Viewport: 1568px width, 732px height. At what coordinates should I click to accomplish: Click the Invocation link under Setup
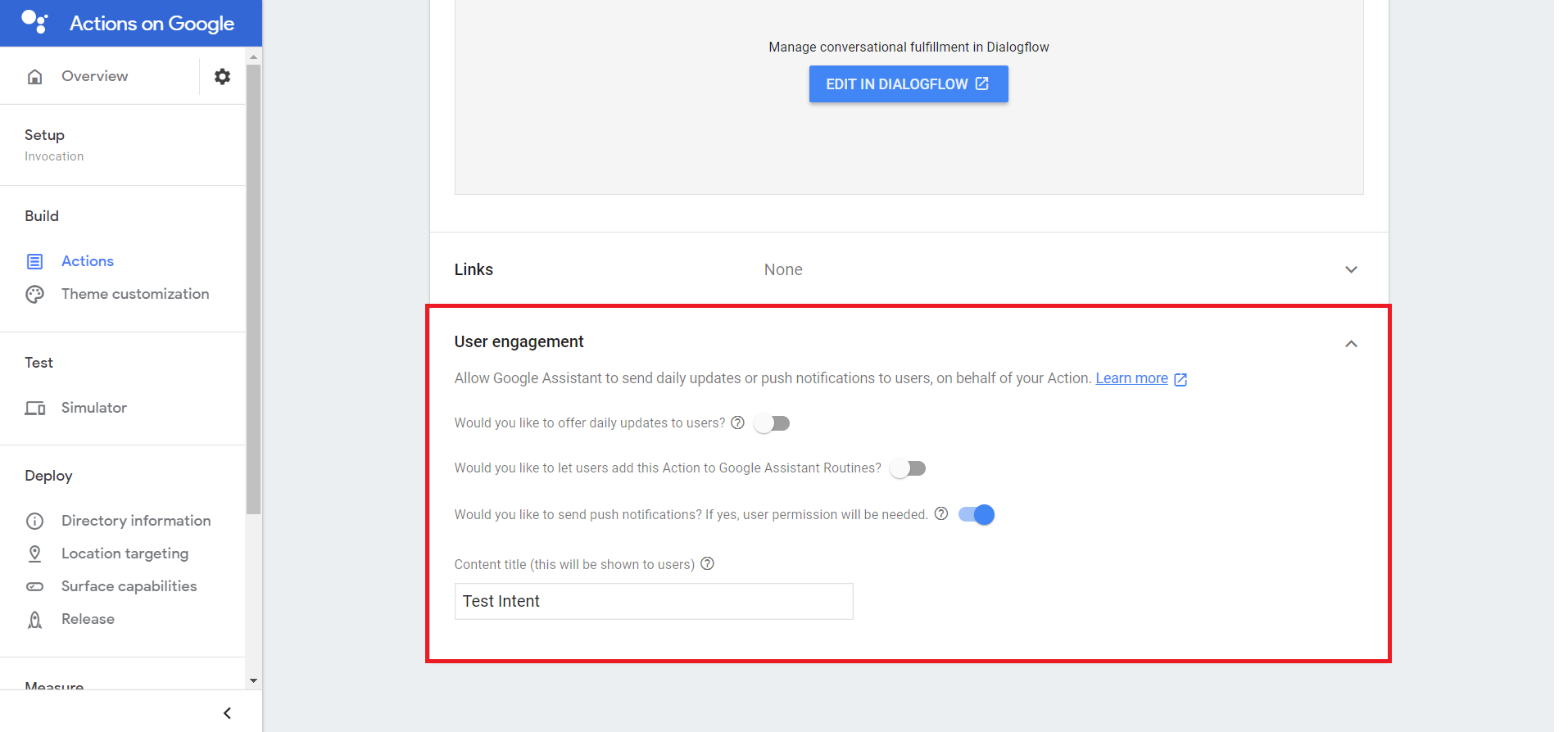54,156
